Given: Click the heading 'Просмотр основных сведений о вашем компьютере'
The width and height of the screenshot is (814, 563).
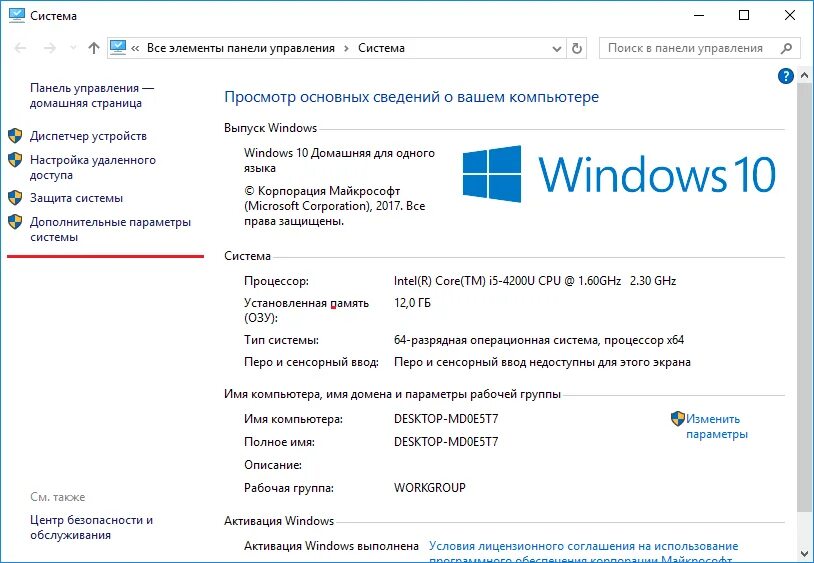Looking at the screenshot, I should coord(412,97).
